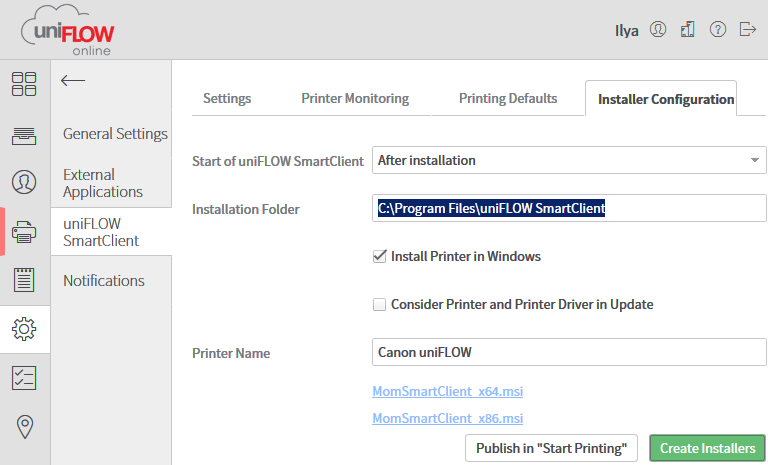Open the dashboard grid icon in sidebar

24,84
